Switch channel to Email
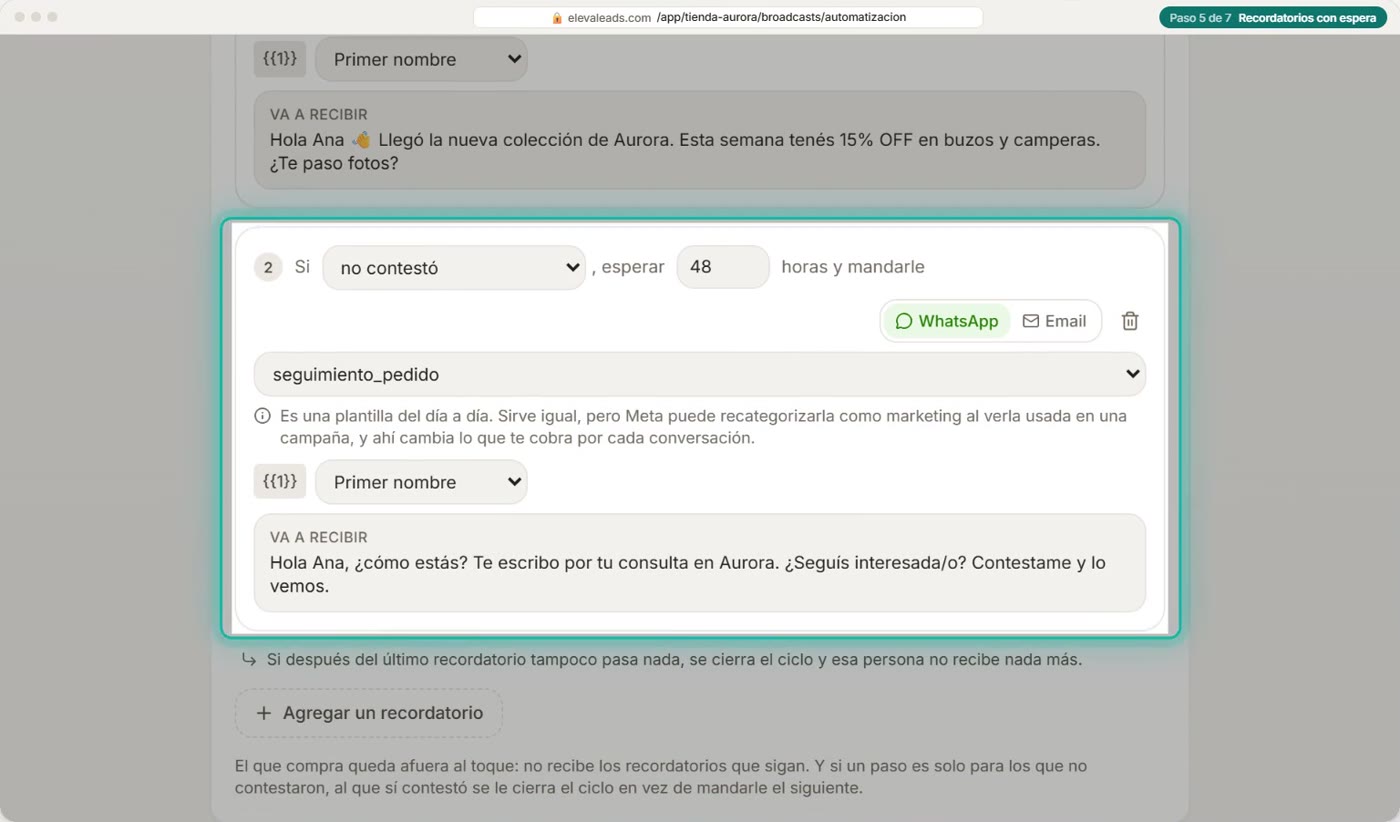This screenshot has width=1400, height=822. 1054,321
